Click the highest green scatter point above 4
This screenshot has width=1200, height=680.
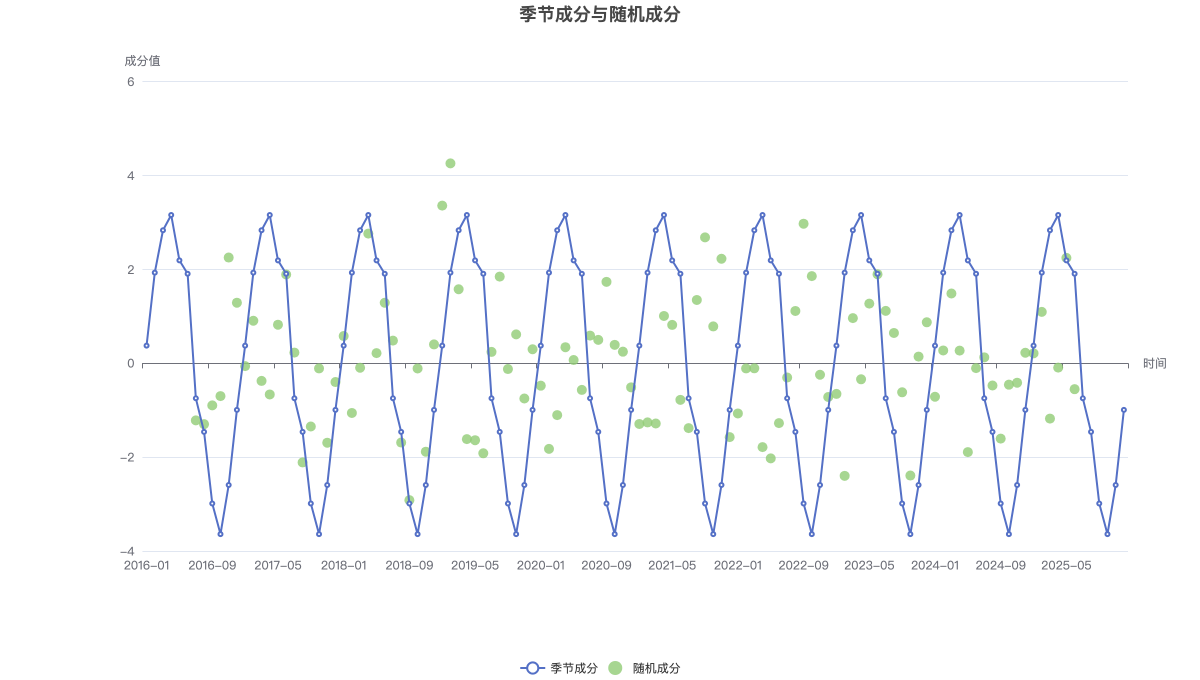click(450, 163)
